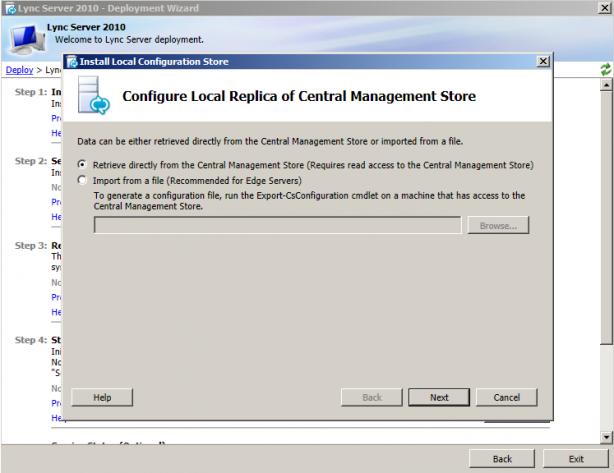Follow the Deploy breadcrumb link
The image size is (614, 473).
19,70
